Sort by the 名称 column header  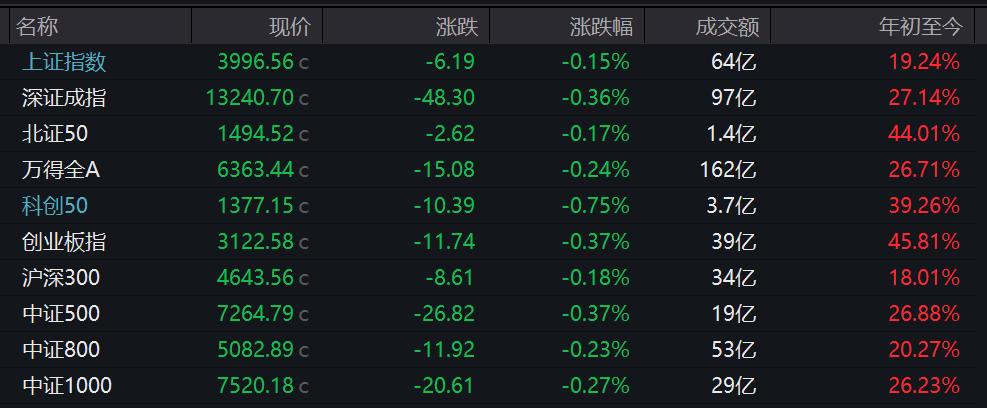(x=38, y=26)
